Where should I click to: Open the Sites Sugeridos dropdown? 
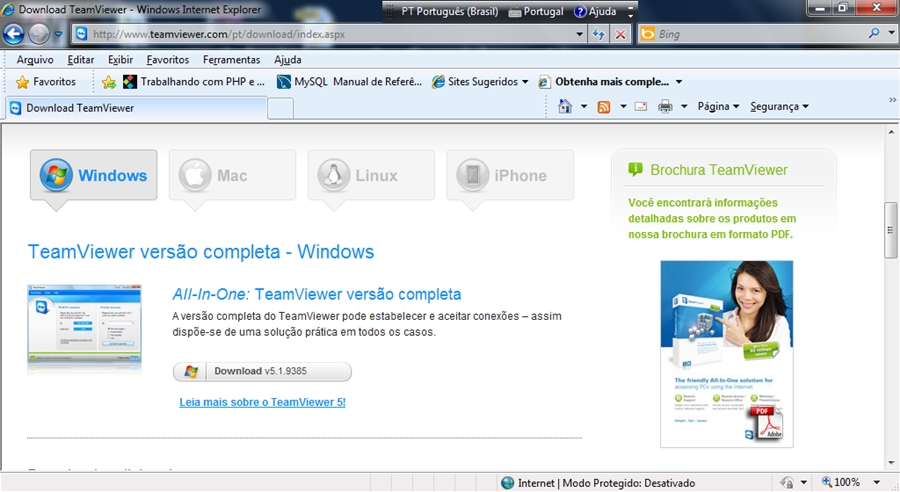pyautogui.click(x=480, y=82)
